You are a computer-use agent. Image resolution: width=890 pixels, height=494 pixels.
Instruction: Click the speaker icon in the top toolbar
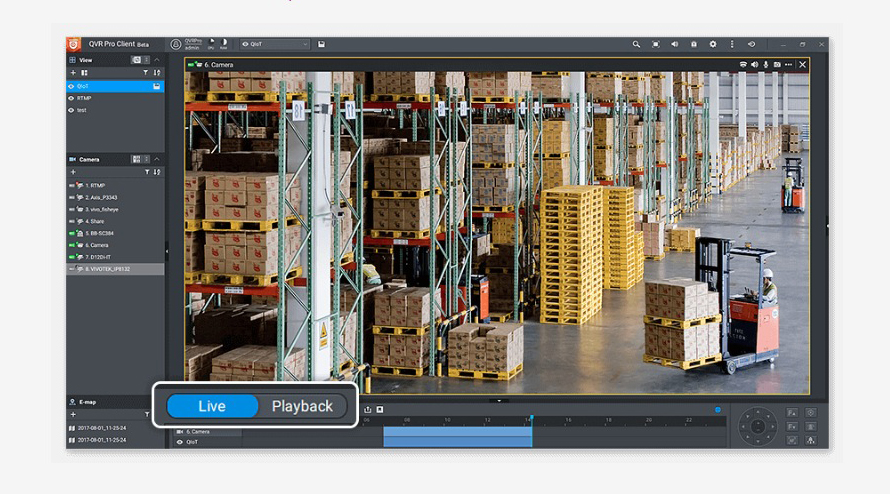(x=674, y=44)
